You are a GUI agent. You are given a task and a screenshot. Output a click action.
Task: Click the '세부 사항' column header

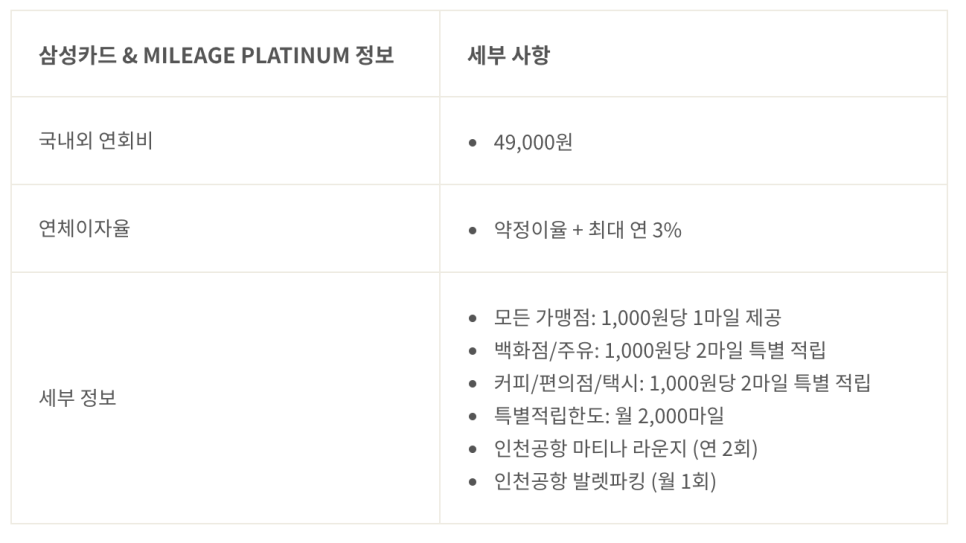508,55
